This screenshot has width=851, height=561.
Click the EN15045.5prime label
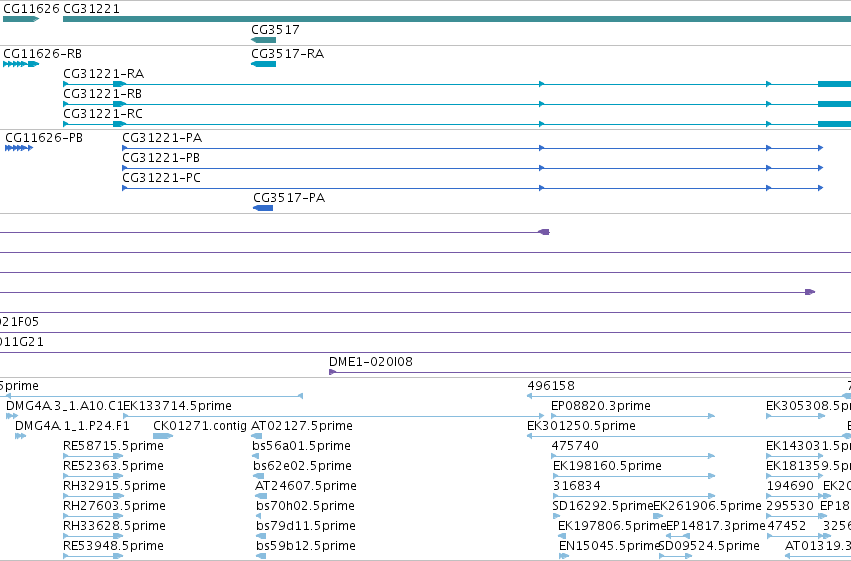click(x=609, y=545)
